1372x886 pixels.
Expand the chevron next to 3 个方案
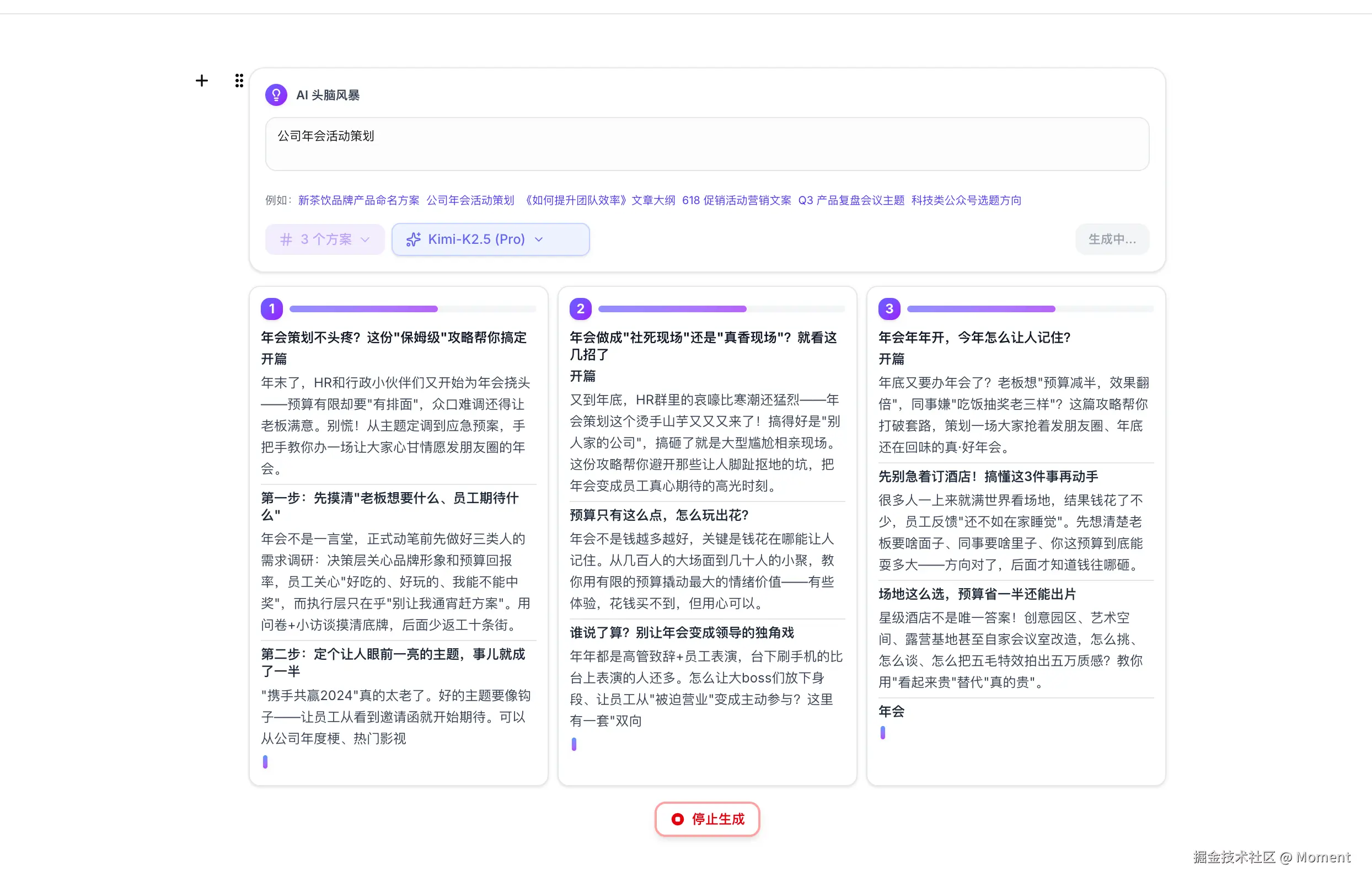(x=365, y=239)
